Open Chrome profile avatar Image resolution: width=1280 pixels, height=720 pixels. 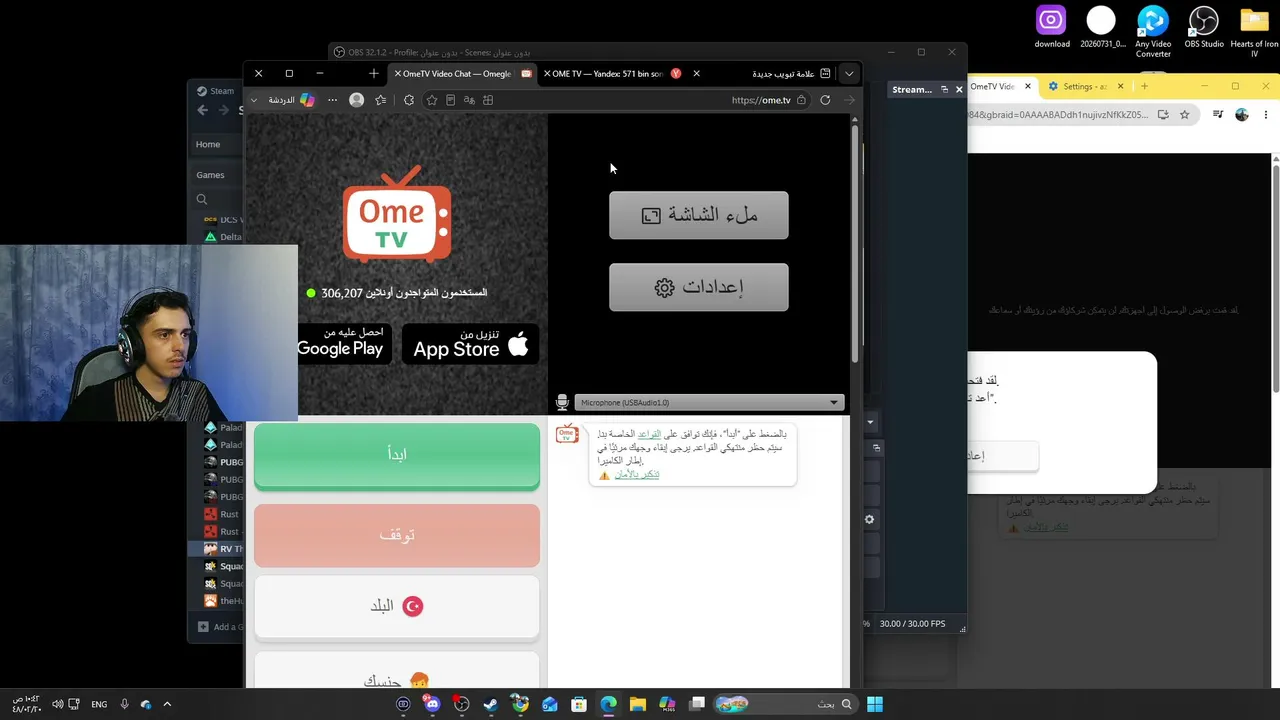1242,115
